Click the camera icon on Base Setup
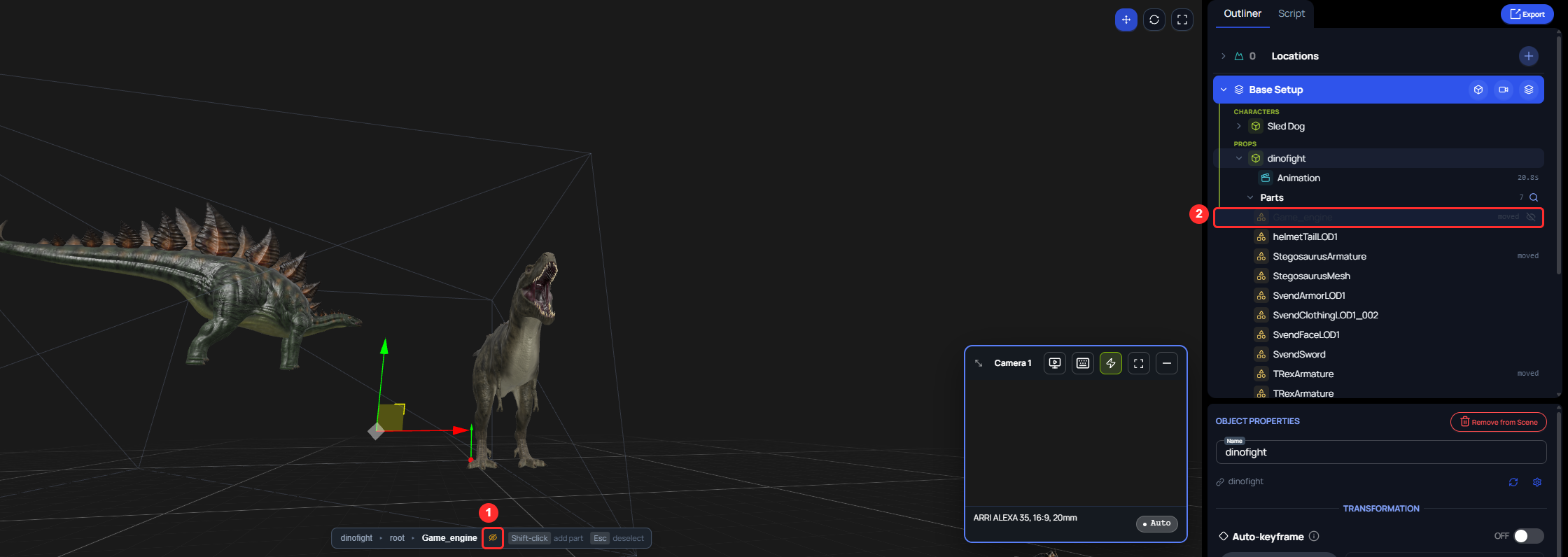 pos(1504,90)
